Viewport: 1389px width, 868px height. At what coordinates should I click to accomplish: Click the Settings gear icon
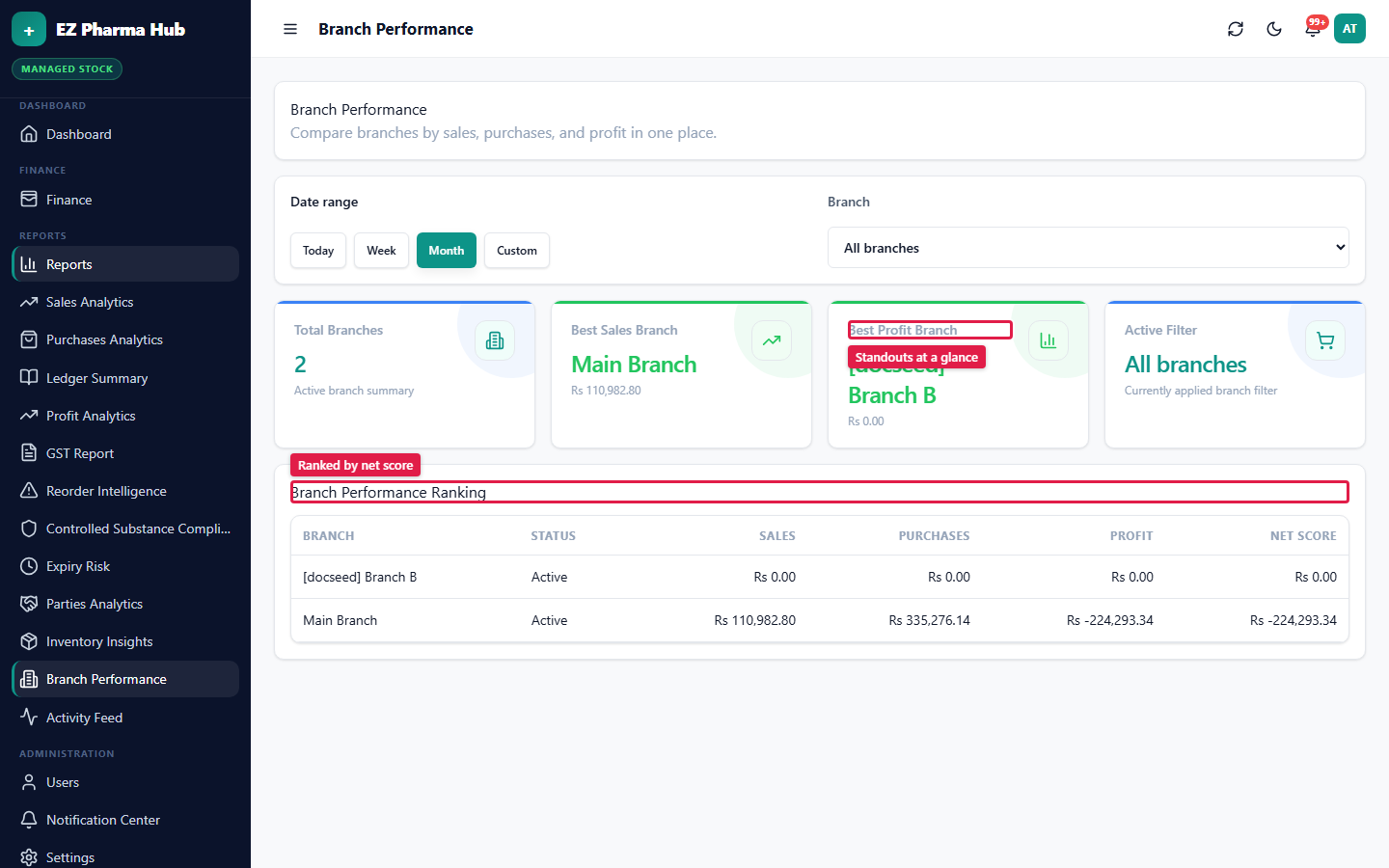(29, 857)
